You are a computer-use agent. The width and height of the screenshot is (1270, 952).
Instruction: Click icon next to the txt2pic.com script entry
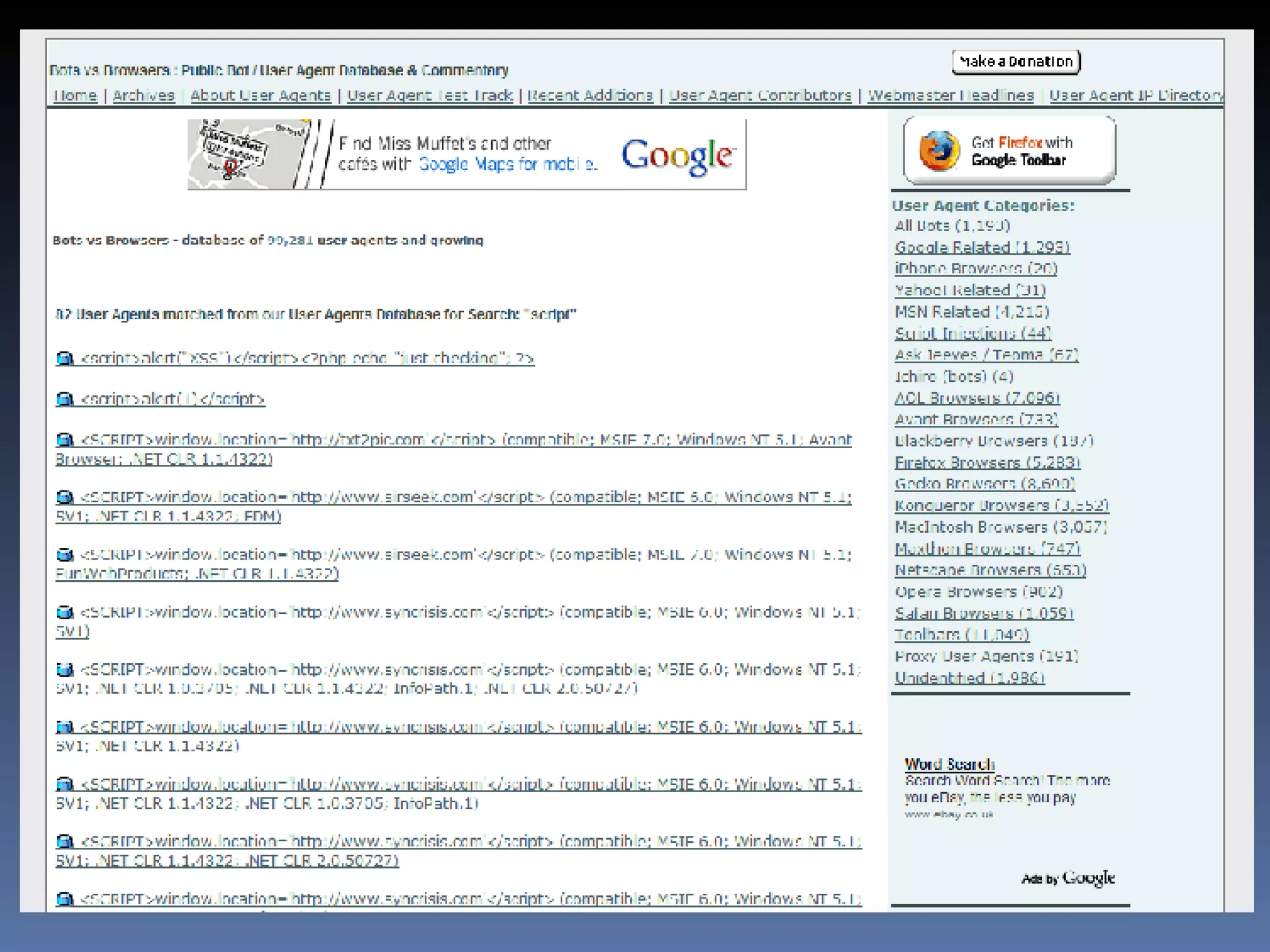coord(64,440)
